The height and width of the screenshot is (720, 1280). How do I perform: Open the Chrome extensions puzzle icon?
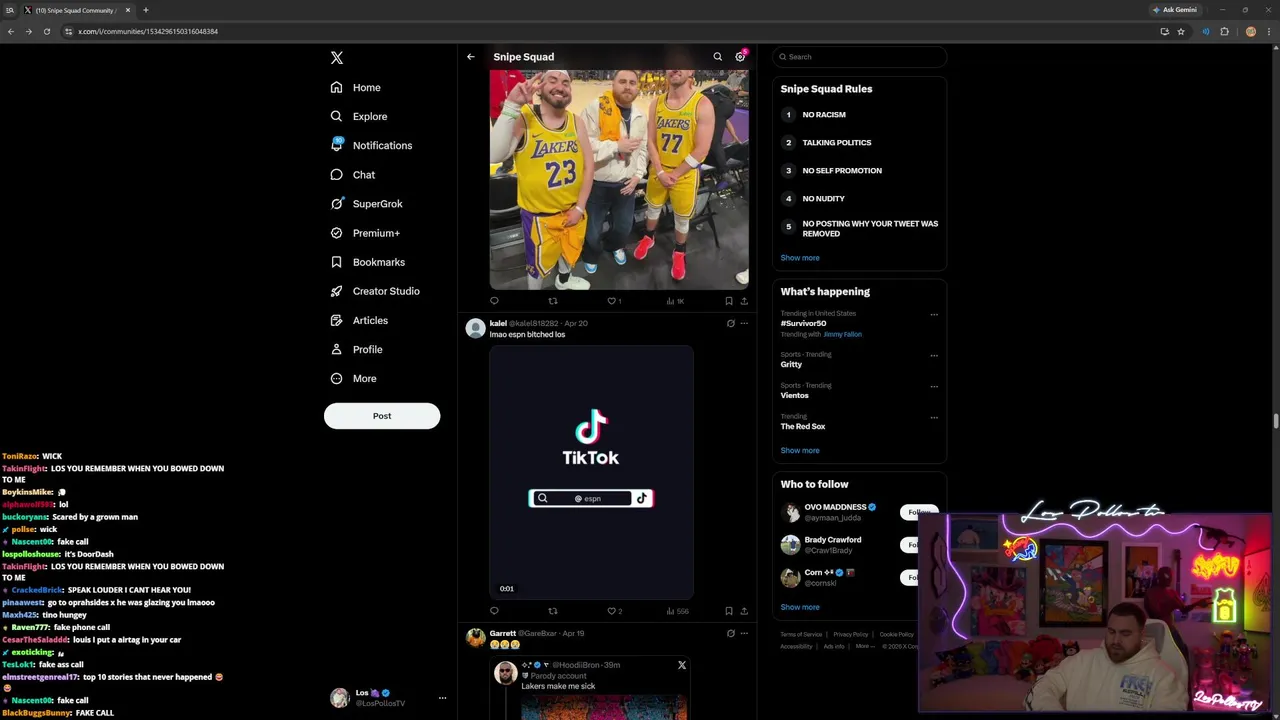1224,32
